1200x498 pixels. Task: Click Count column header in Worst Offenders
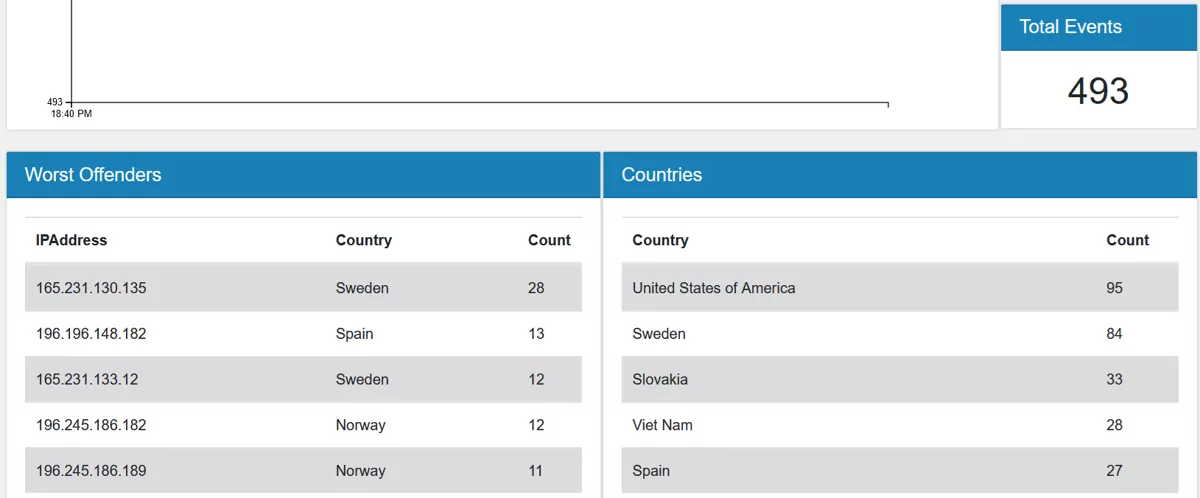point(549,240)
